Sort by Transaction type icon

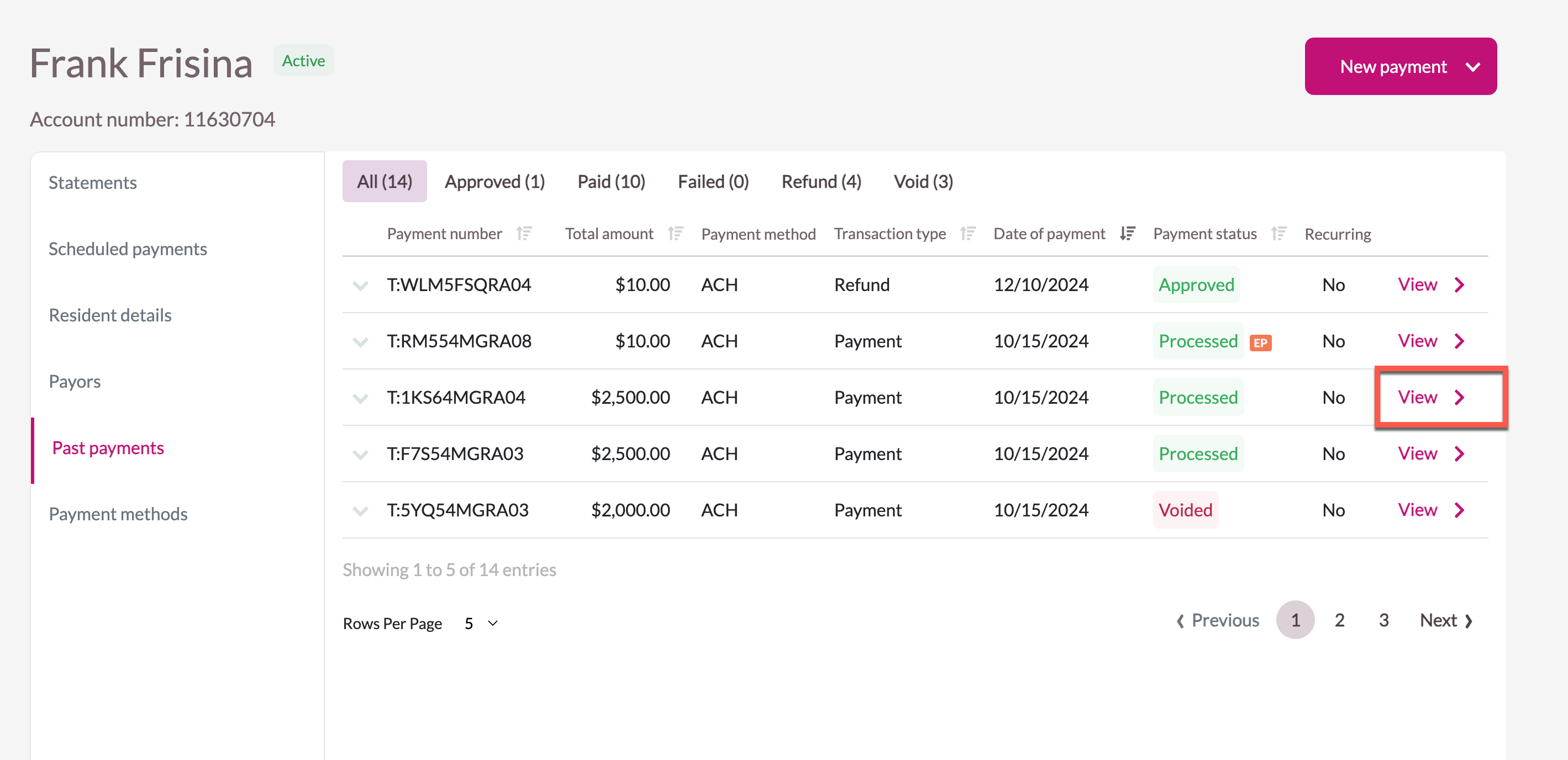point(968,234)
